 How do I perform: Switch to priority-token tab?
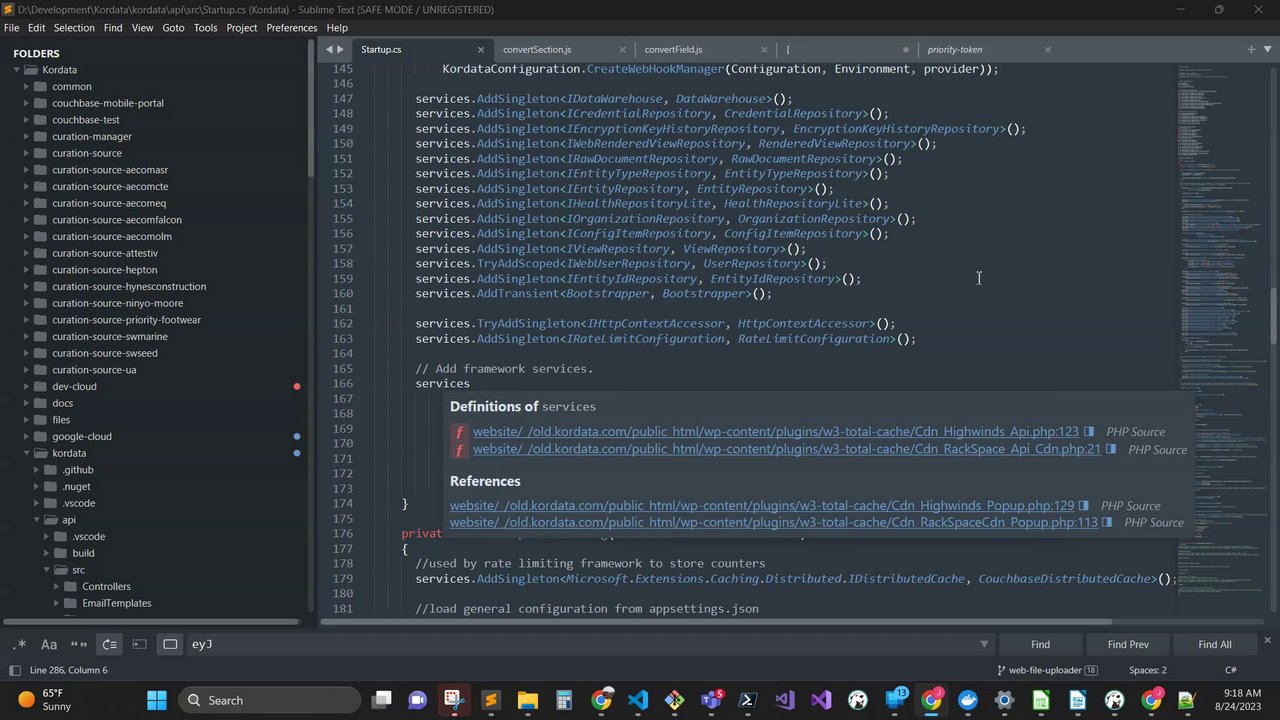point(955,49)
